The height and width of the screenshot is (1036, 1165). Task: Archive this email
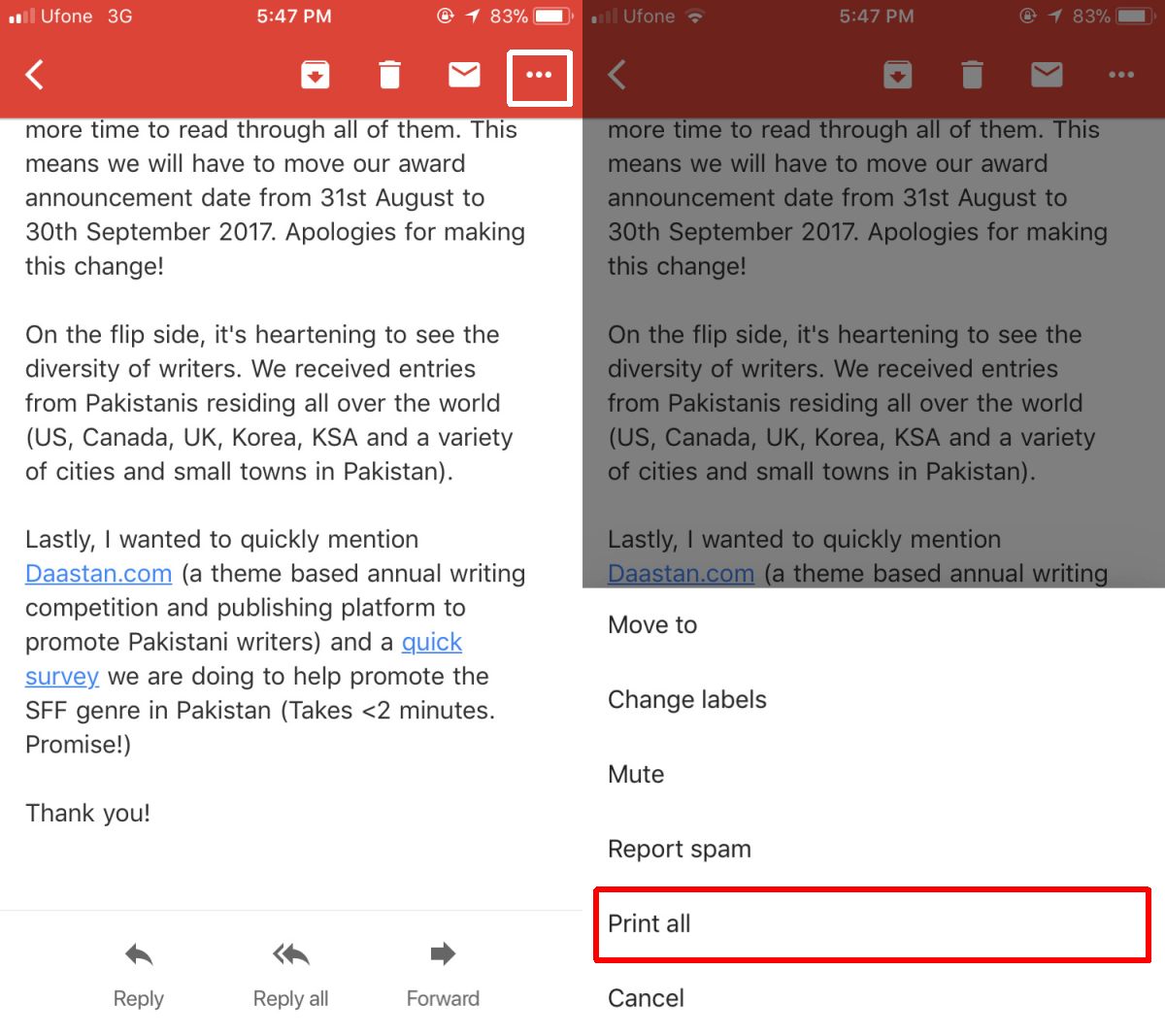(x=315, y=74)
